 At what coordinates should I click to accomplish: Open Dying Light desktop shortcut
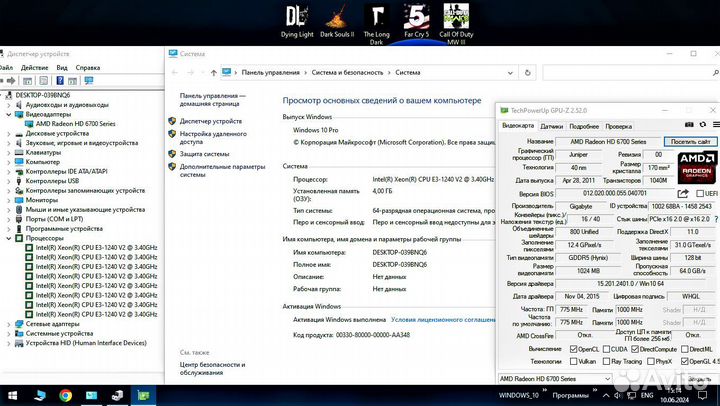[297, 21]
